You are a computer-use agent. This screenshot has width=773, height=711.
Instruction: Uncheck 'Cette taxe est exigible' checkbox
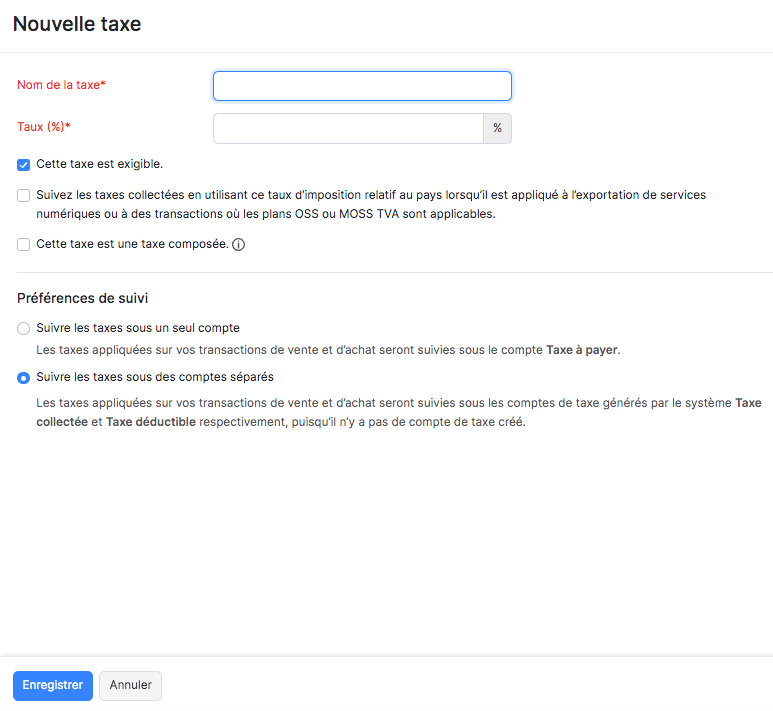(x=23, y=165)
